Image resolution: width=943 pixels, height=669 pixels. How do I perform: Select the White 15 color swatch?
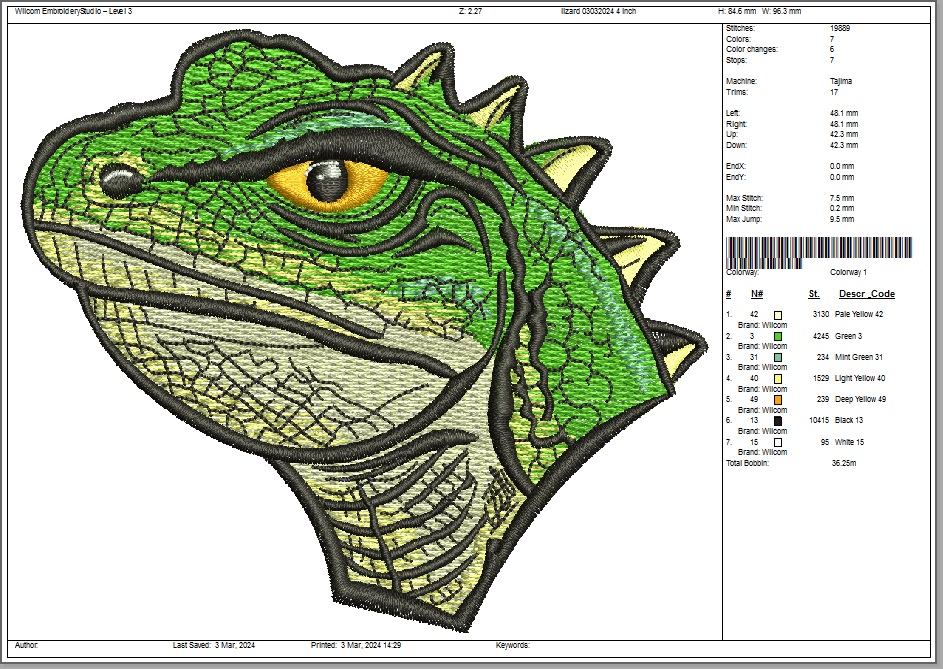coord(778,442)
